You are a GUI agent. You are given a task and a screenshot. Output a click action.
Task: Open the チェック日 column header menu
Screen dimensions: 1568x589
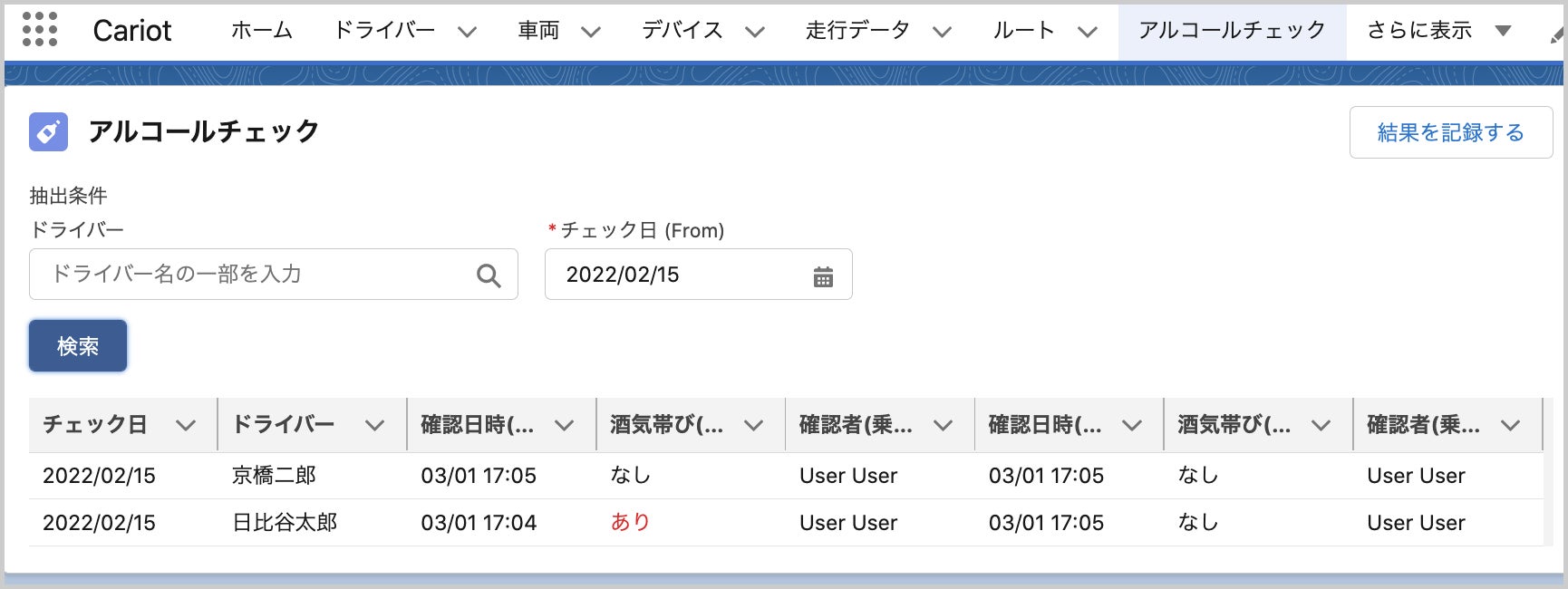tap(186, 425)
